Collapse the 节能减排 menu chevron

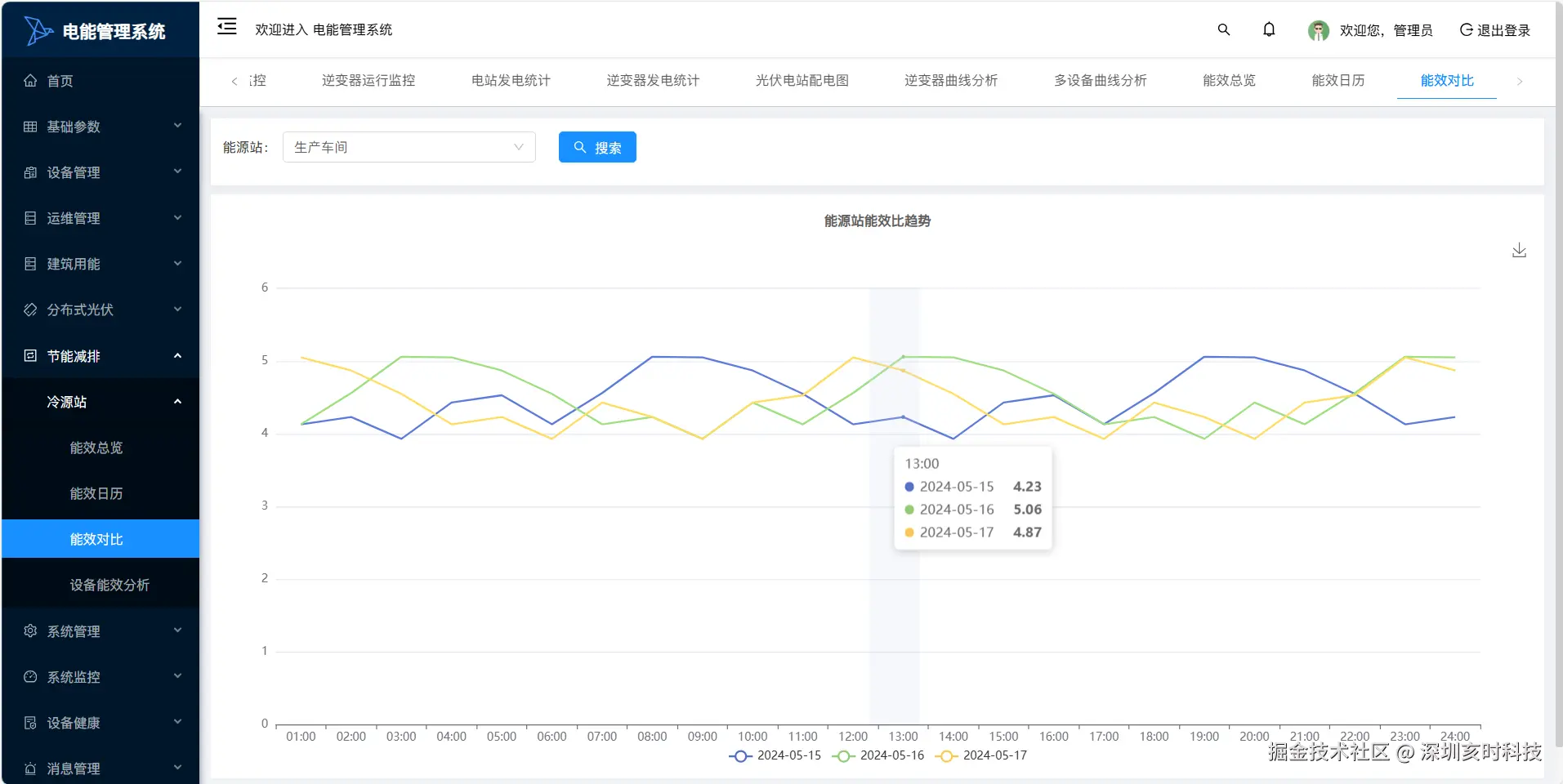tap(177, 355)
